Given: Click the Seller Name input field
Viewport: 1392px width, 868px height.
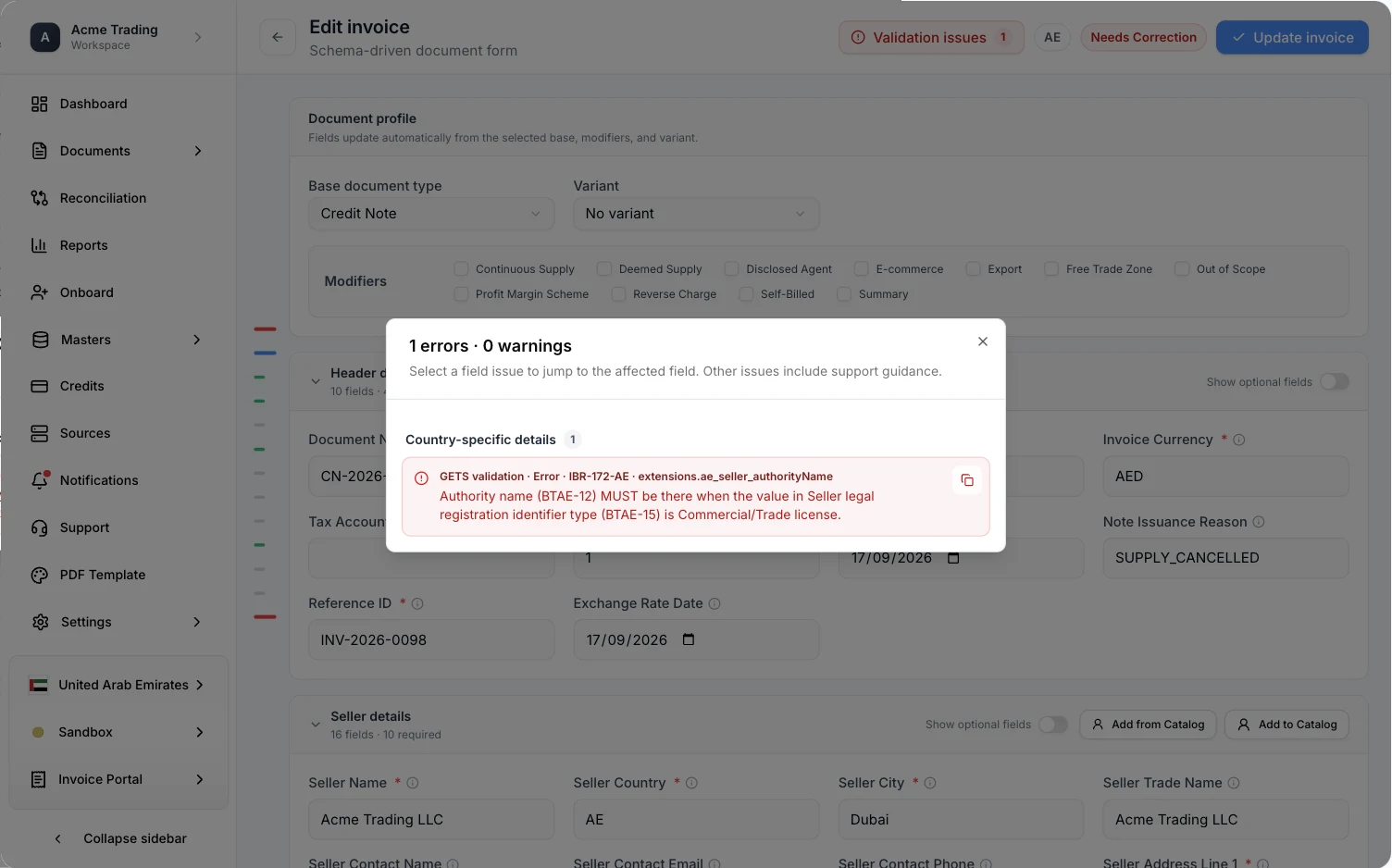Looking at the screenshot, I should click(x=431, y=820).
